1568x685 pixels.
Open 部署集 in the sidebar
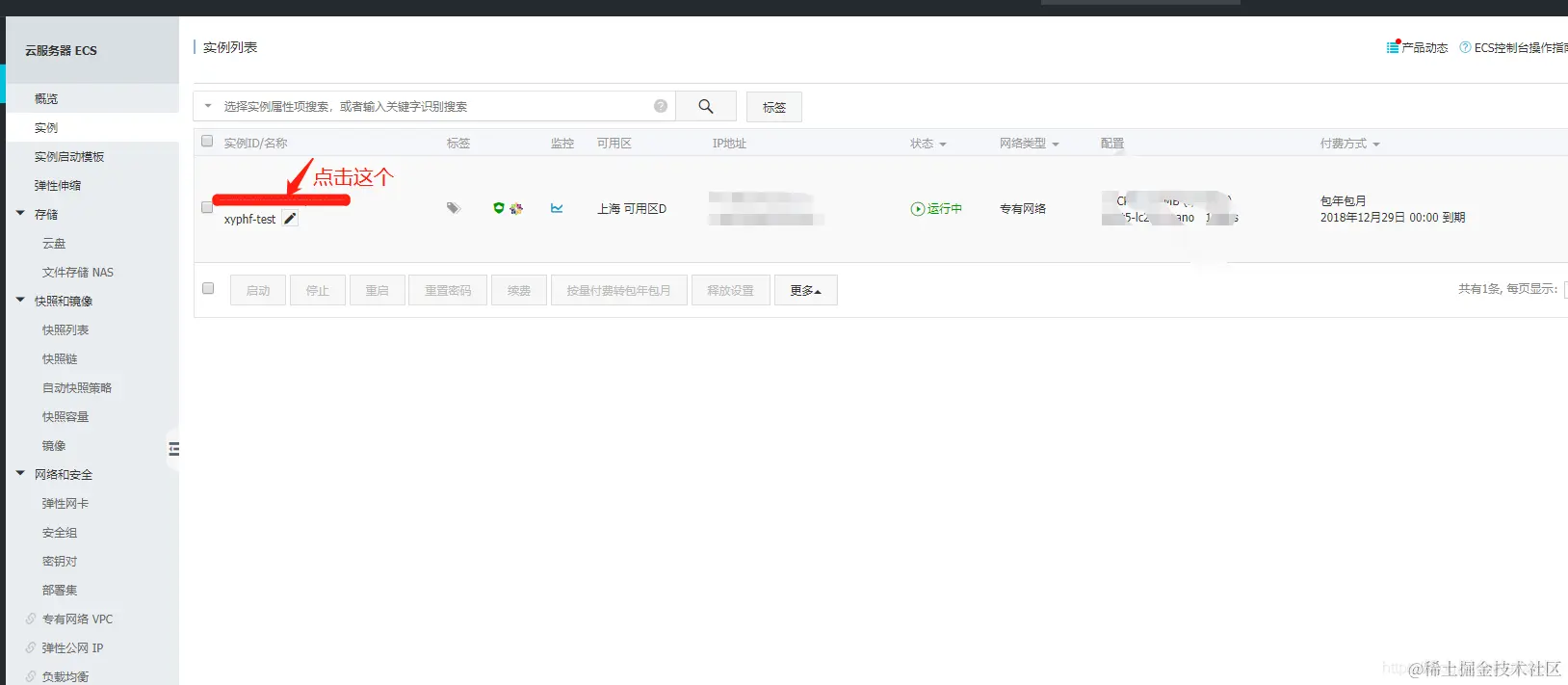[60, 590]
